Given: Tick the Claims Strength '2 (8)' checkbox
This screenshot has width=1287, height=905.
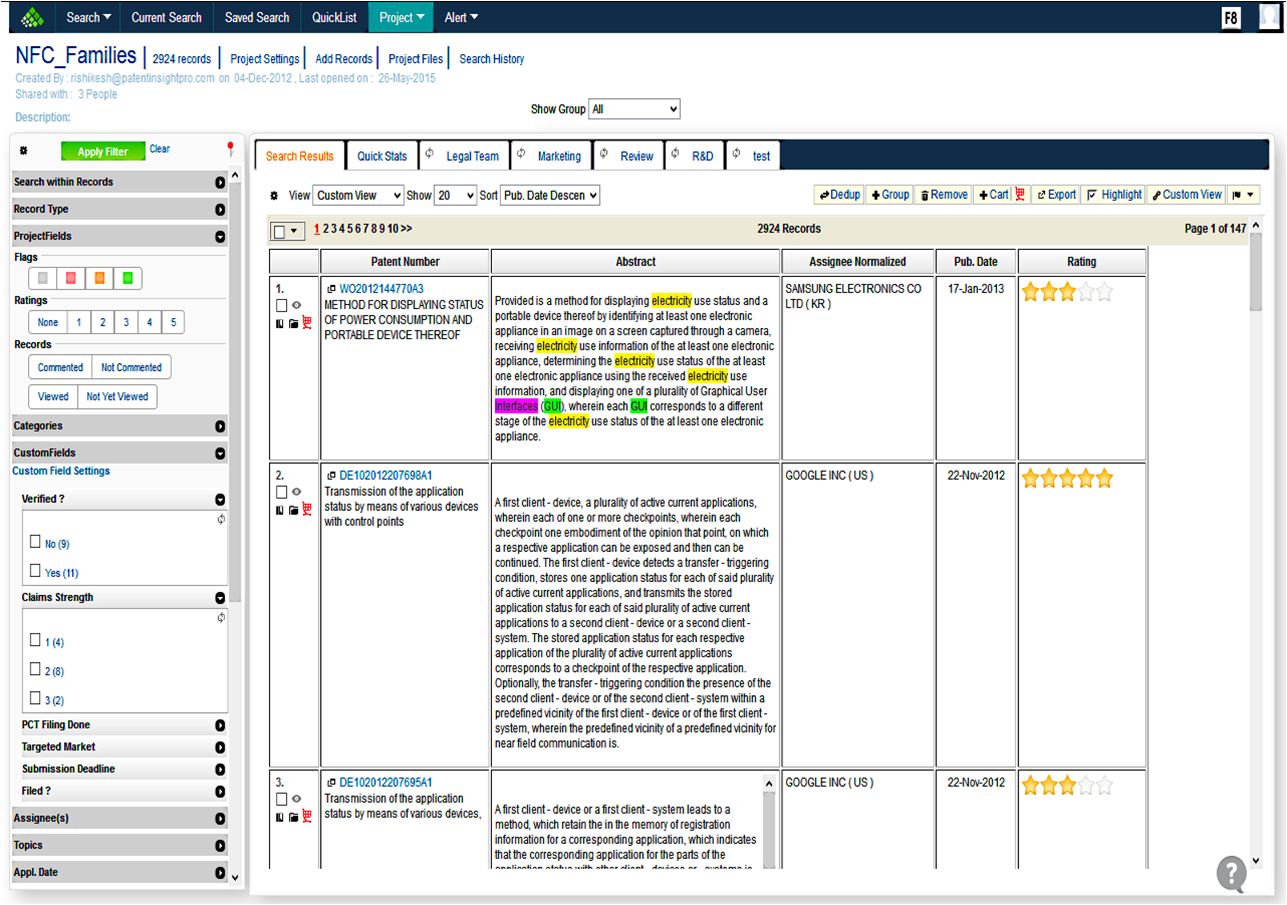Looking at the screenshot, I should tap(36, 670).
